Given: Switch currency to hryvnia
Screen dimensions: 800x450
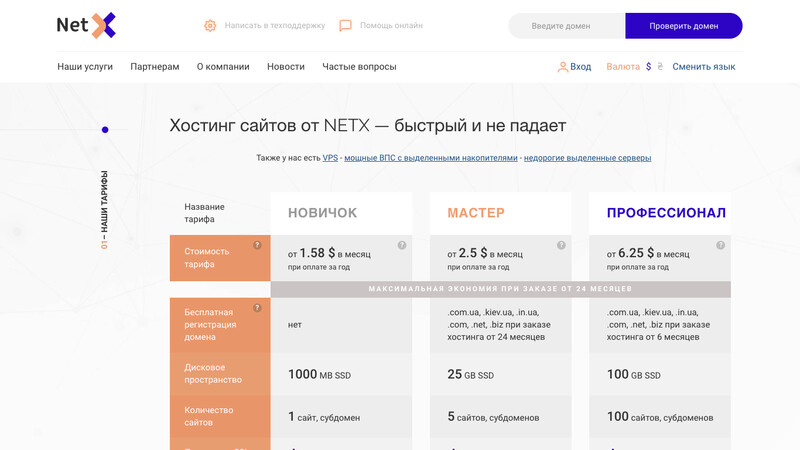Looking at the screenshot, I should [660, 67].
